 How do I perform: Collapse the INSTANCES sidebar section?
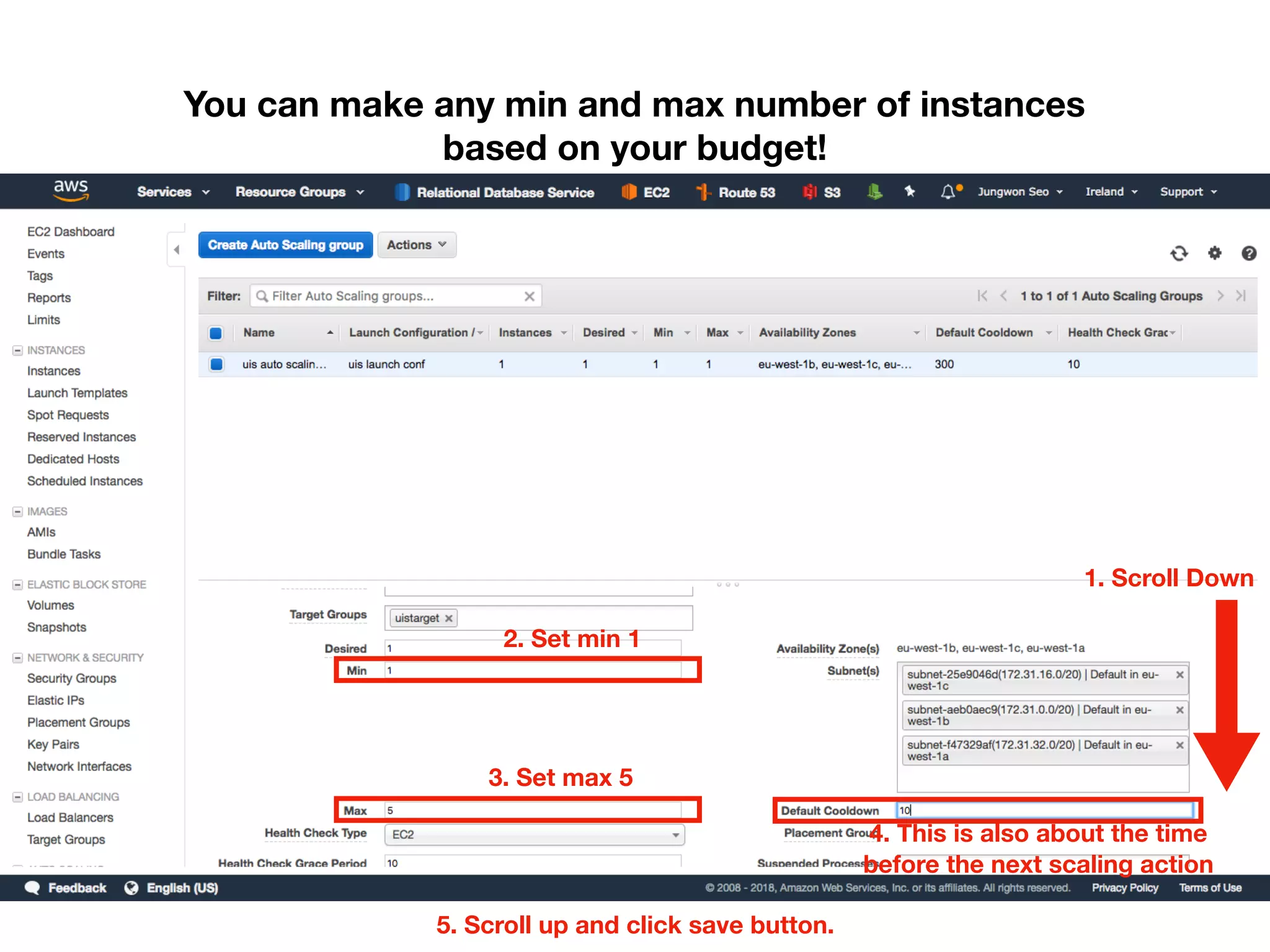click(17, 351)
